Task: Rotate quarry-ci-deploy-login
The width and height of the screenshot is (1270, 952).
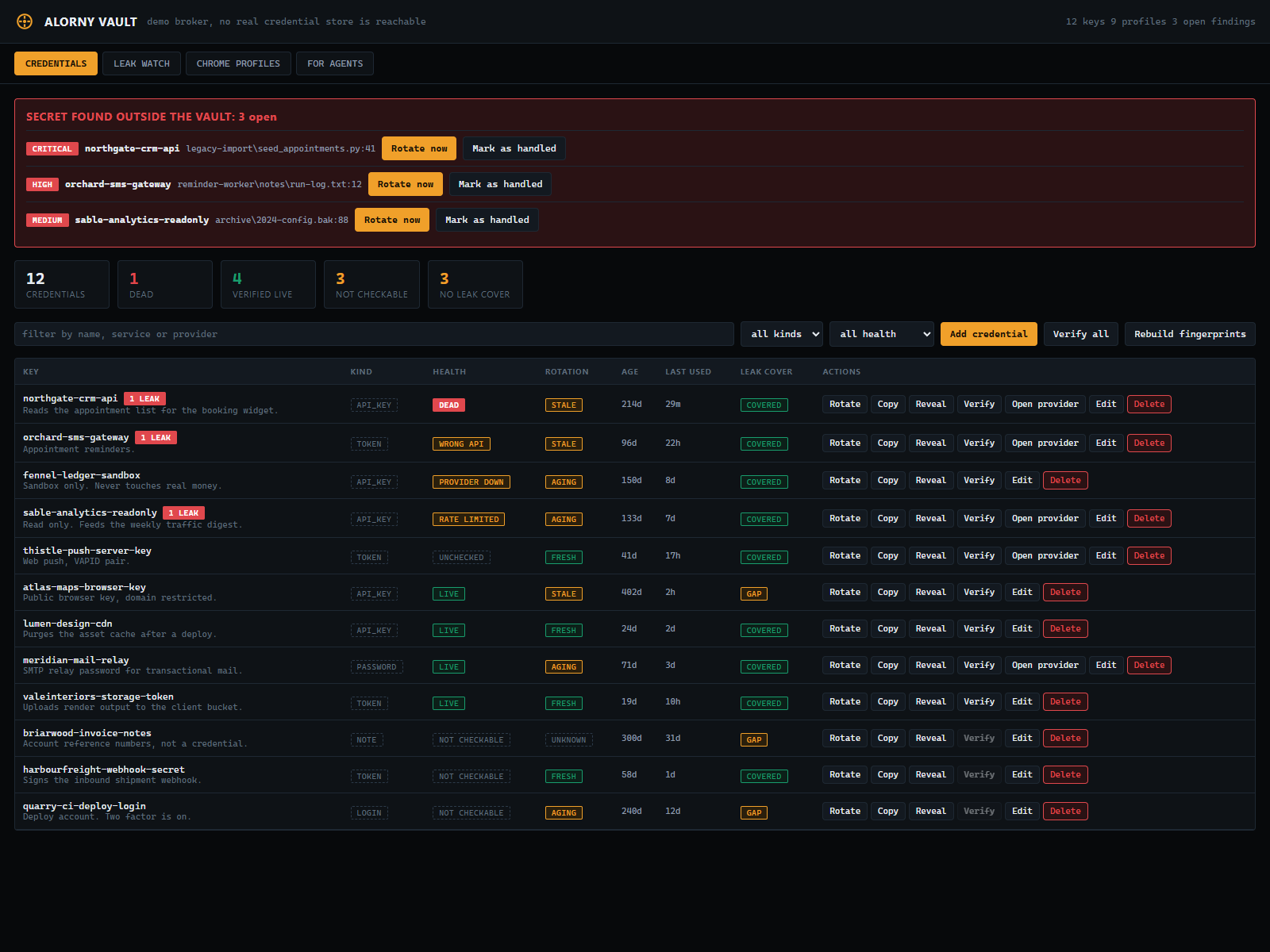Action: (x=845, y=812)
